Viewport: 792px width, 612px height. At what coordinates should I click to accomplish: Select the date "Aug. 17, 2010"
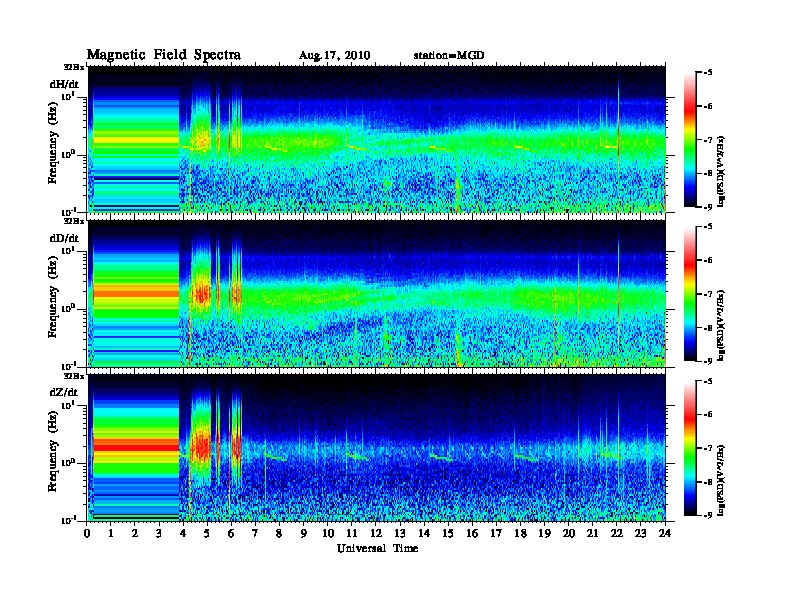[334, 56]
